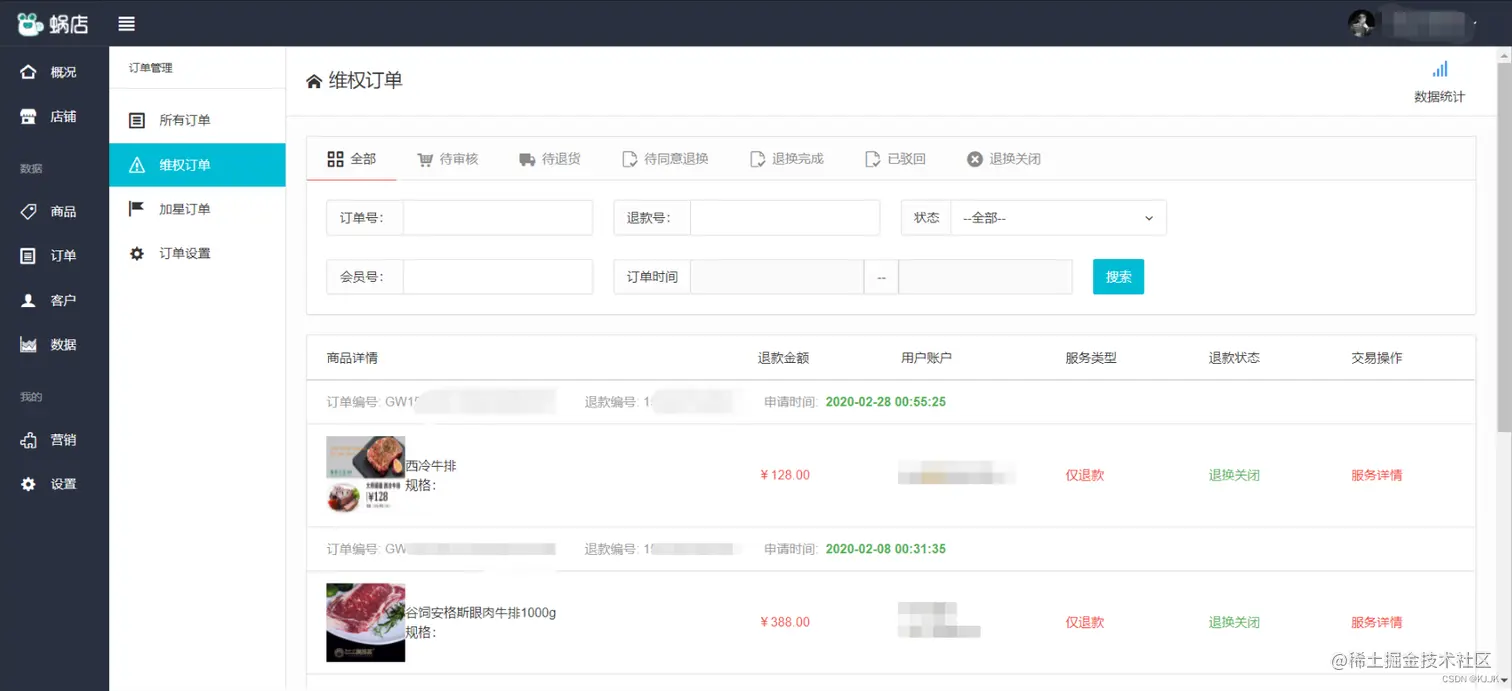Click the 西冷牛排 product thumbnail

click(x=366, y=475)
